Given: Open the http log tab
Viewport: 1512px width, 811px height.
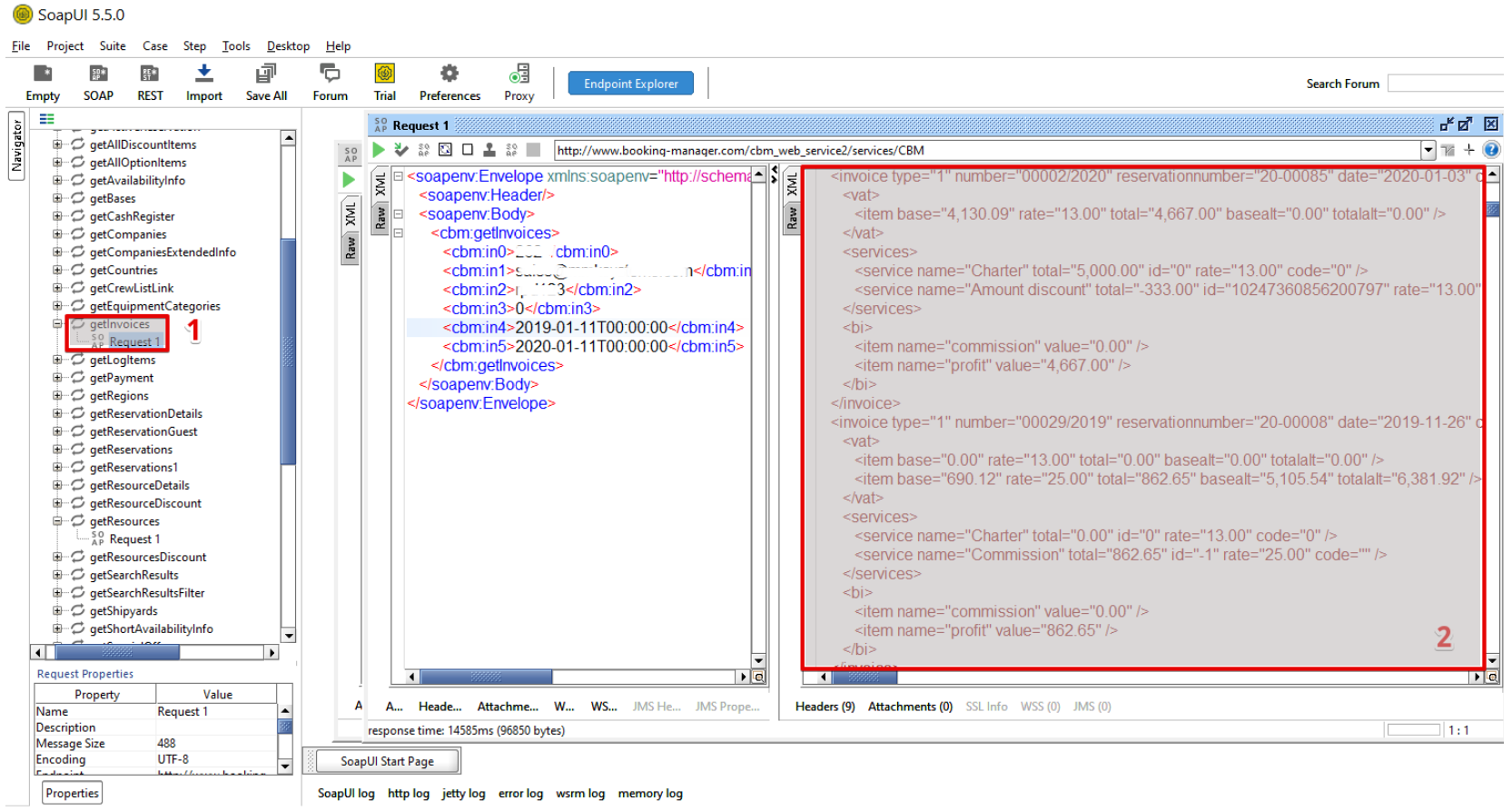Looking at the screenshot, I should coord(409,794).
